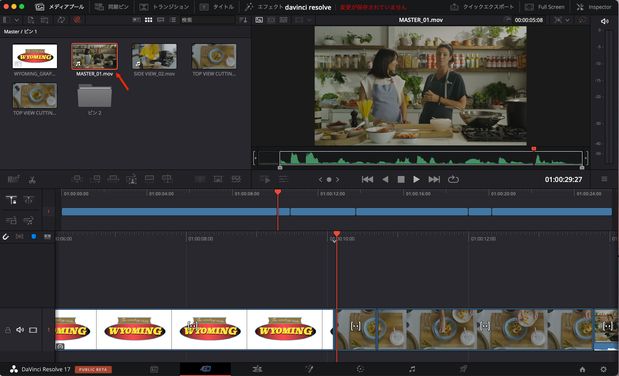Click the Fast Review icon

tap(265, 180)
